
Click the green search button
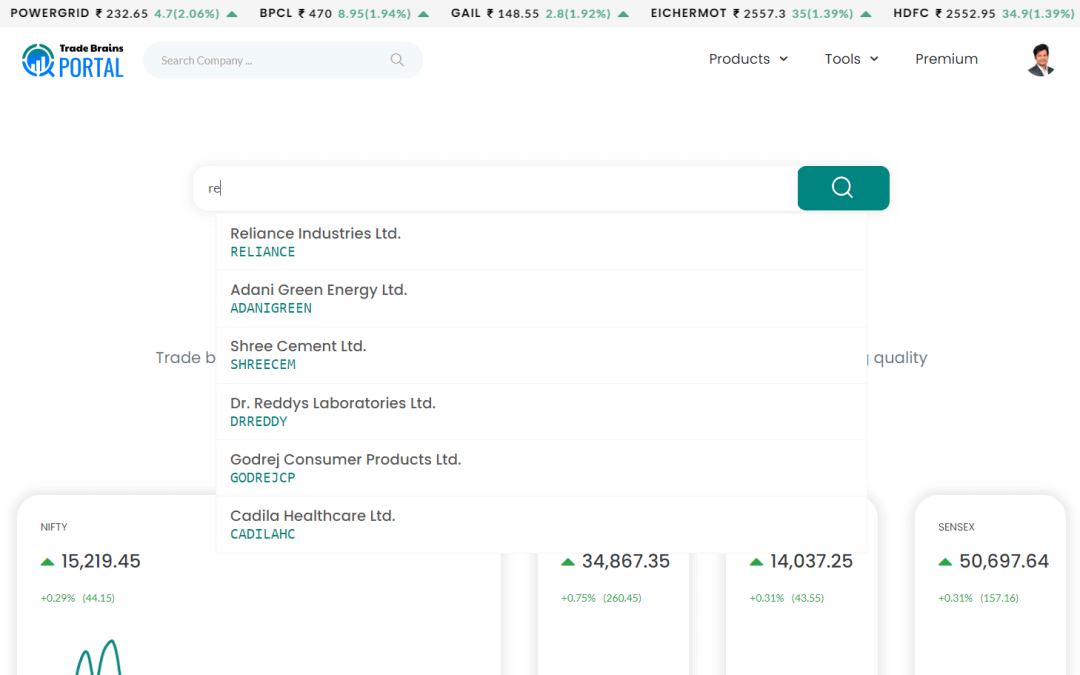coord(843,188)
